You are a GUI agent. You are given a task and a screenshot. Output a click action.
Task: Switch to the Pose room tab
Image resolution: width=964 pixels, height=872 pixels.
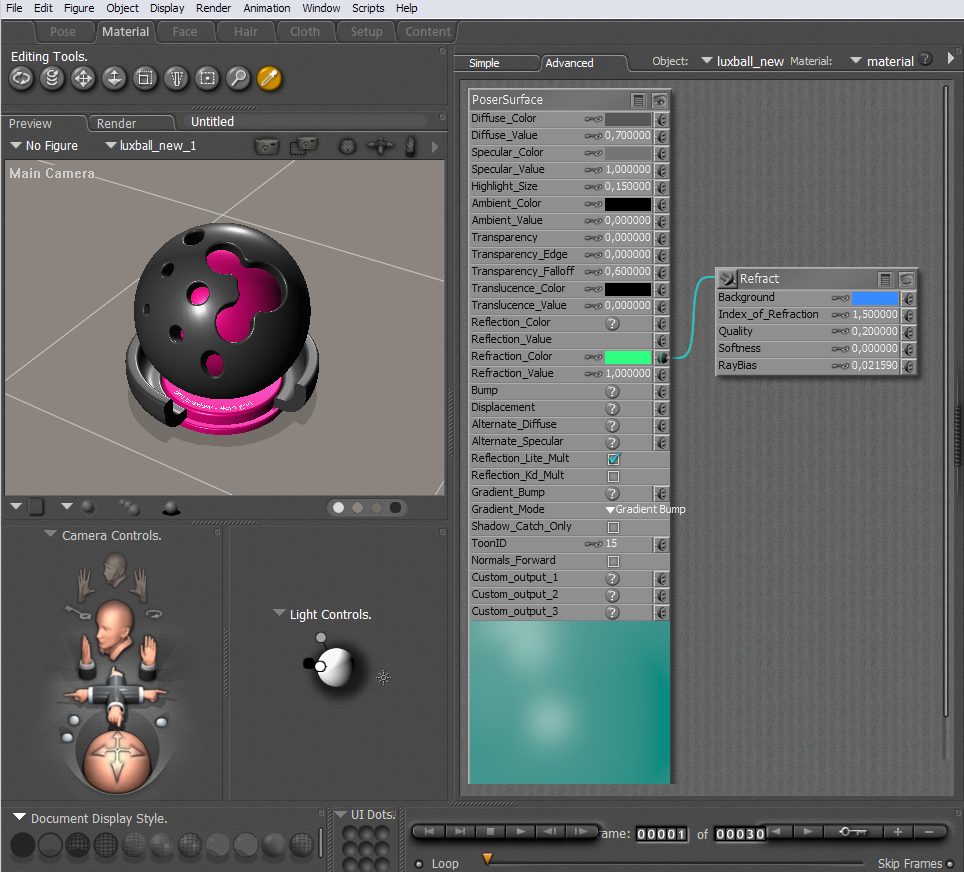62,32
